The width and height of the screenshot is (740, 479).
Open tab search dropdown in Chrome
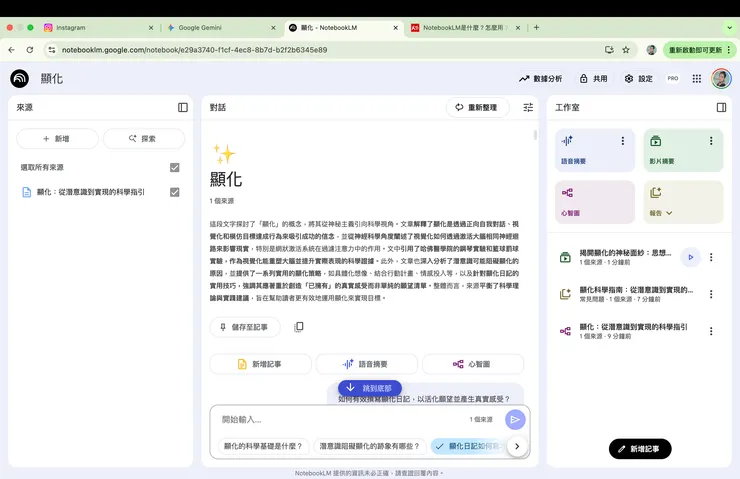pos(730,27)
